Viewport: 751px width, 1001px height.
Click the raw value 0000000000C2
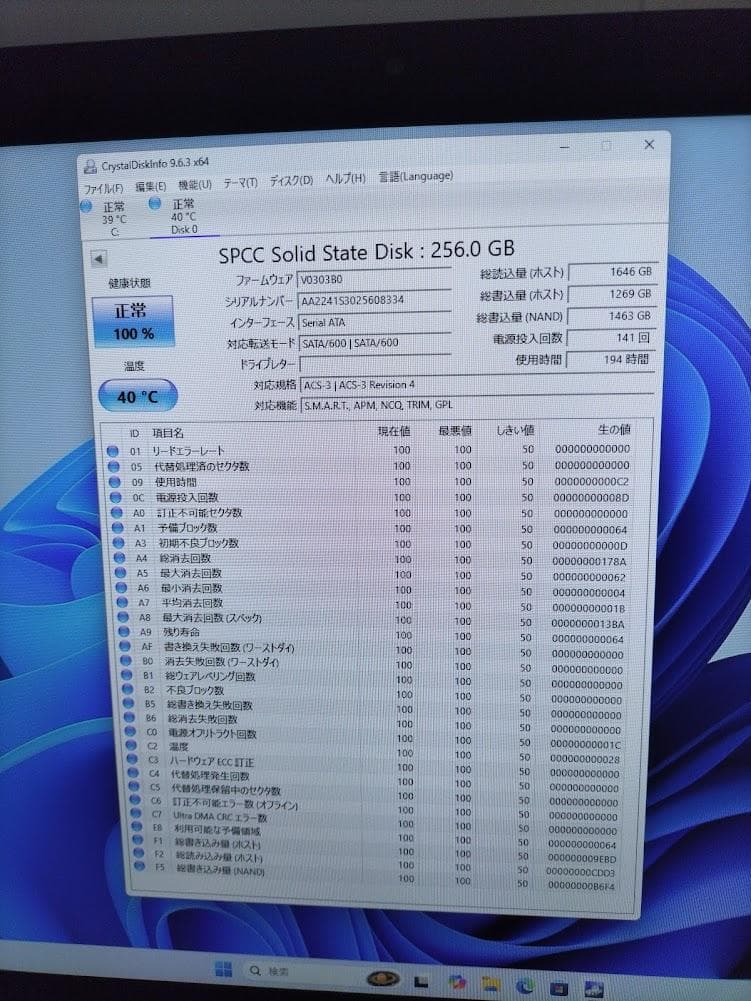591,481
